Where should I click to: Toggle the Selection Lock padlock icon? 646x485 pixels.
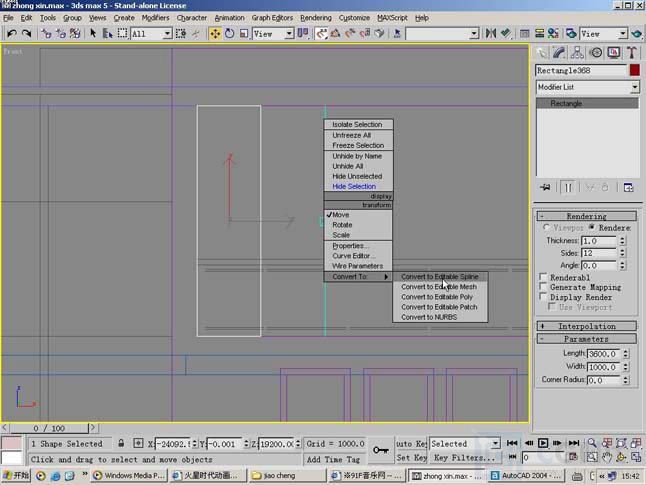121,443
